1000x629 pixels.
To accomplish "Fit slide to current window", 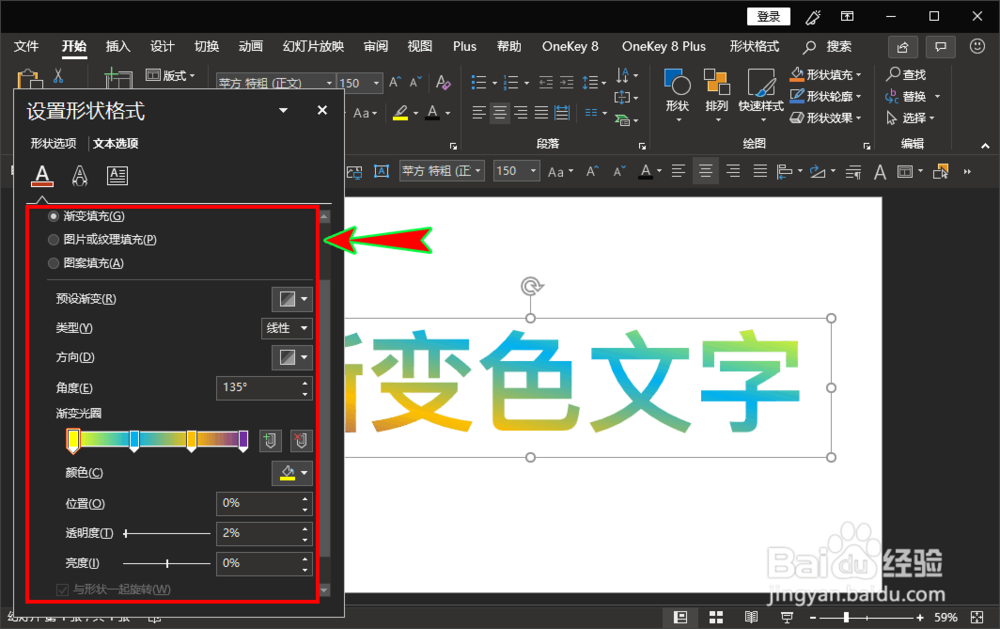I will point(977,617).
